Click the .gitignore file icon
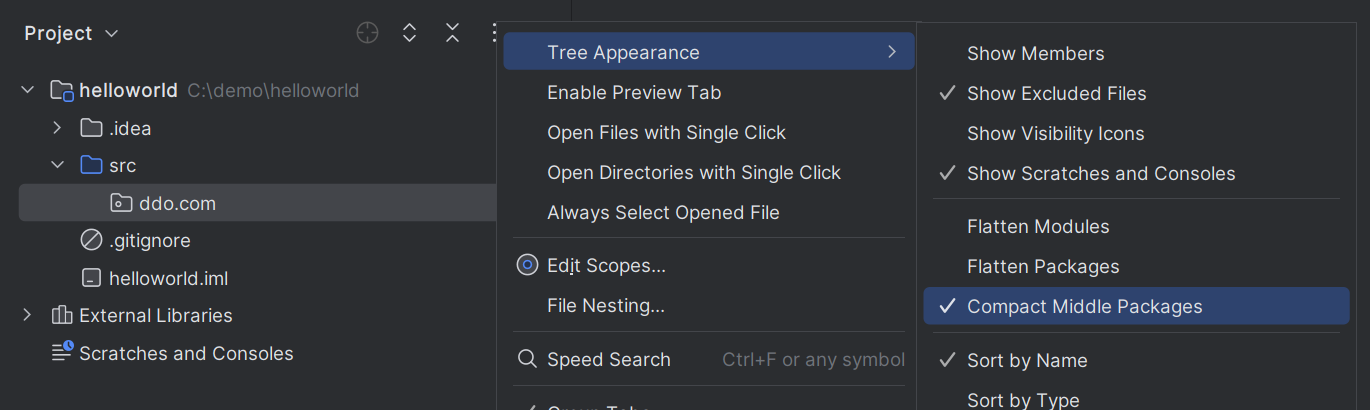This screenshot has width=1370, height=410. (x=91, y=240)
